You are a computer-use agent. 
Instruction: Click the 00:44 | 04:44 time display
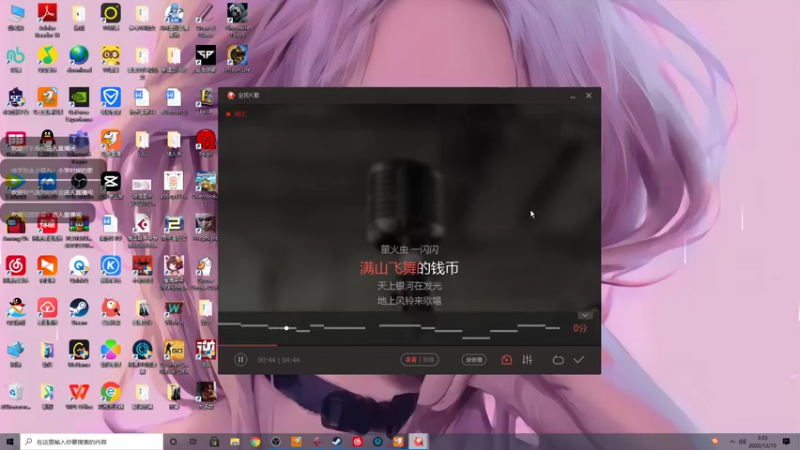[x=279, y=360]
